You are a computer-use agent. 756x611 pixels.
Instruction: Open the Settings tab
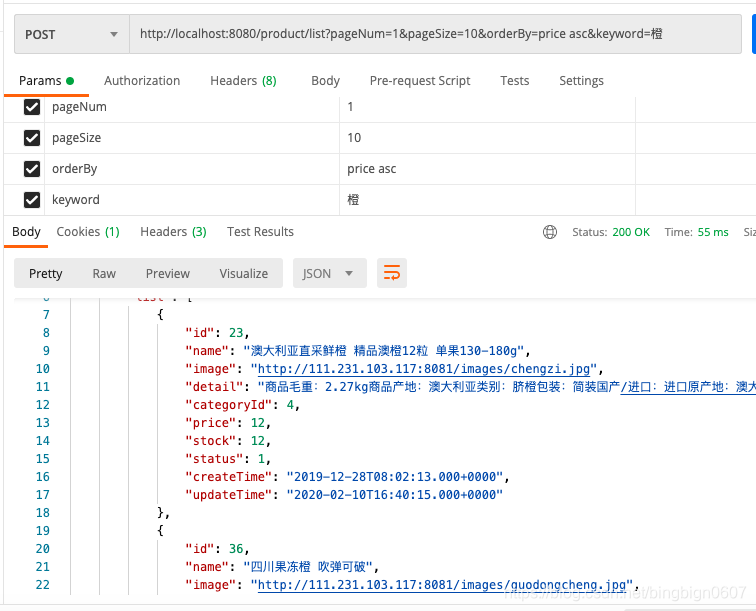point(581,81)
